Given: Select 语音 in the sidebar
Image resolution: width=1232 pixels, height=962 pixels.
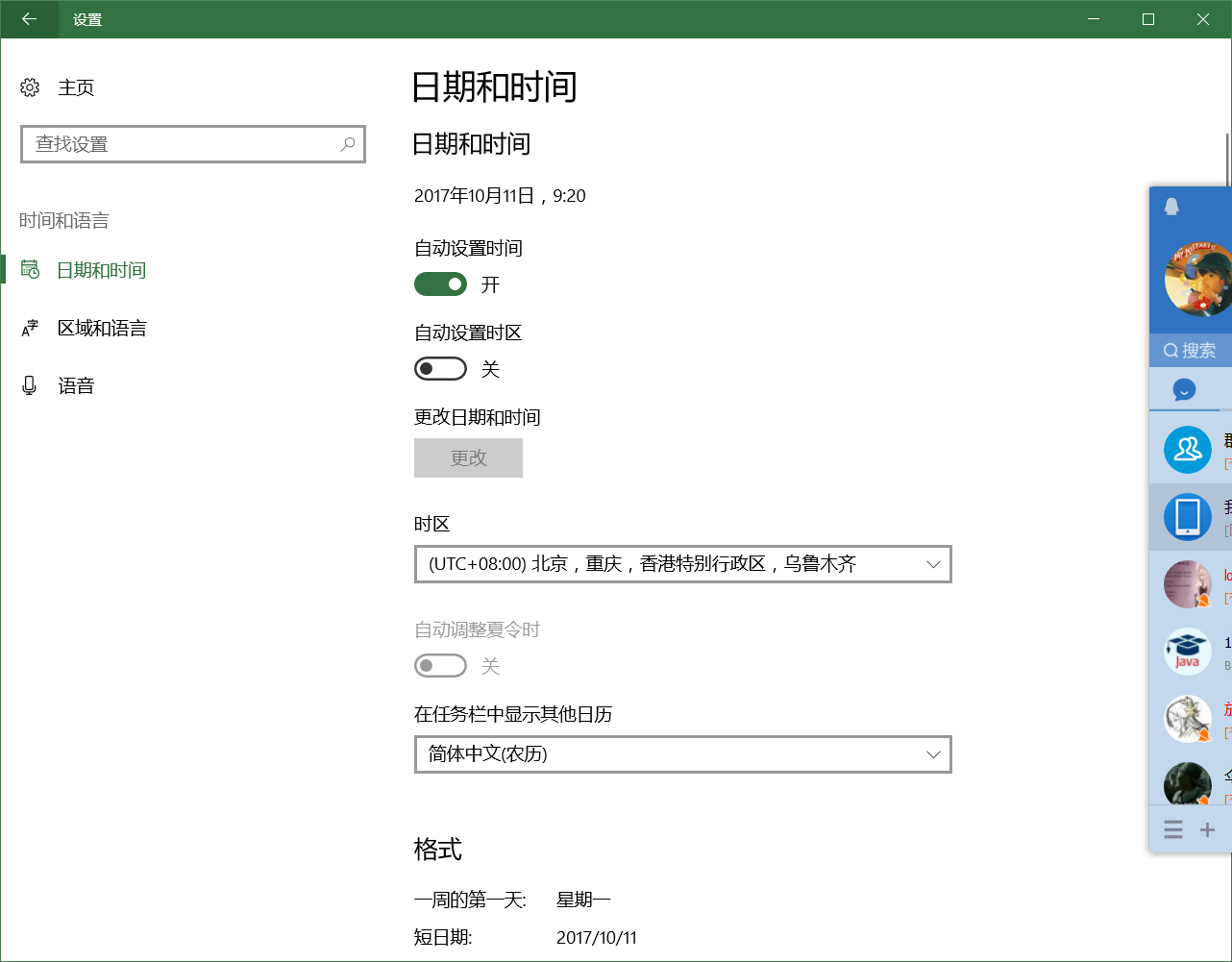Looking at the screenshot, I should tap(76, 385).
